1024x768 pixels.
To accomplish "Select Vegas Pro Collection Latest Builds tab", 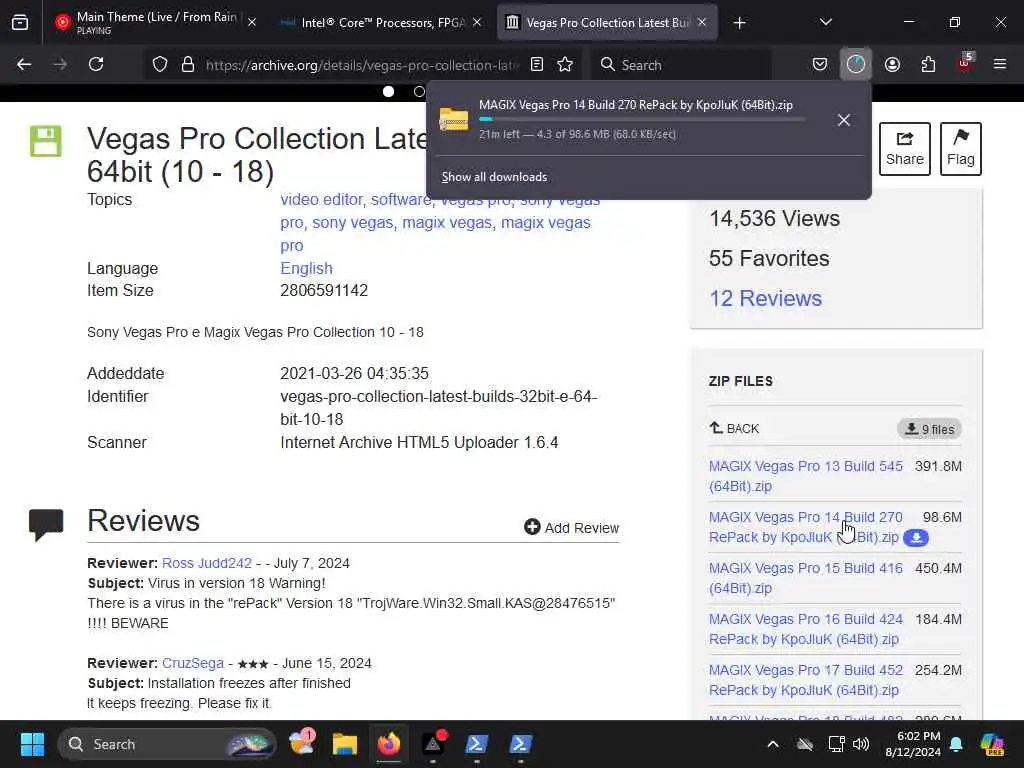I will (x=607, y=23).
